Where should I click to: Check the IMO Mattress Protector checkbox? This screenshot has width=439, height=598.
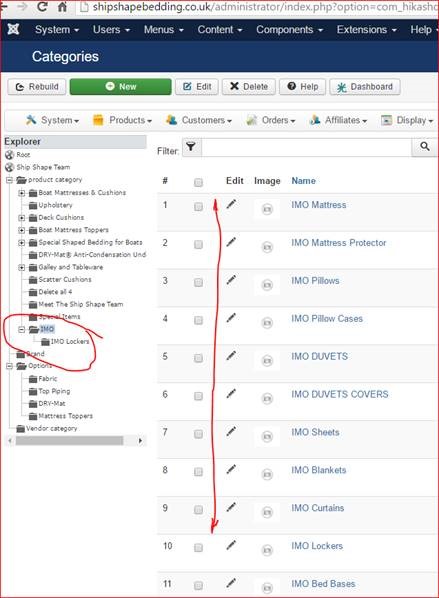(x=198, y=244)
